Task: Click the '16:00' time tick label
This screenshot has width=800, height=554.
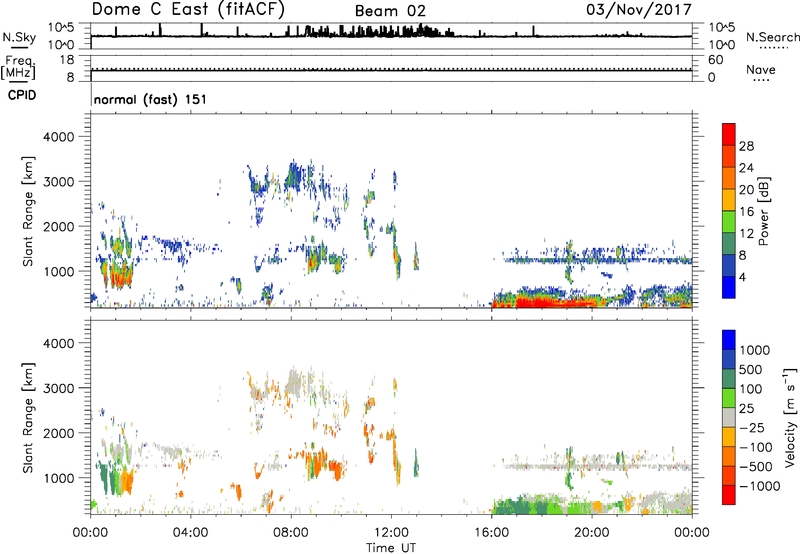Action: pyautogui.click(x=491, y=533)
